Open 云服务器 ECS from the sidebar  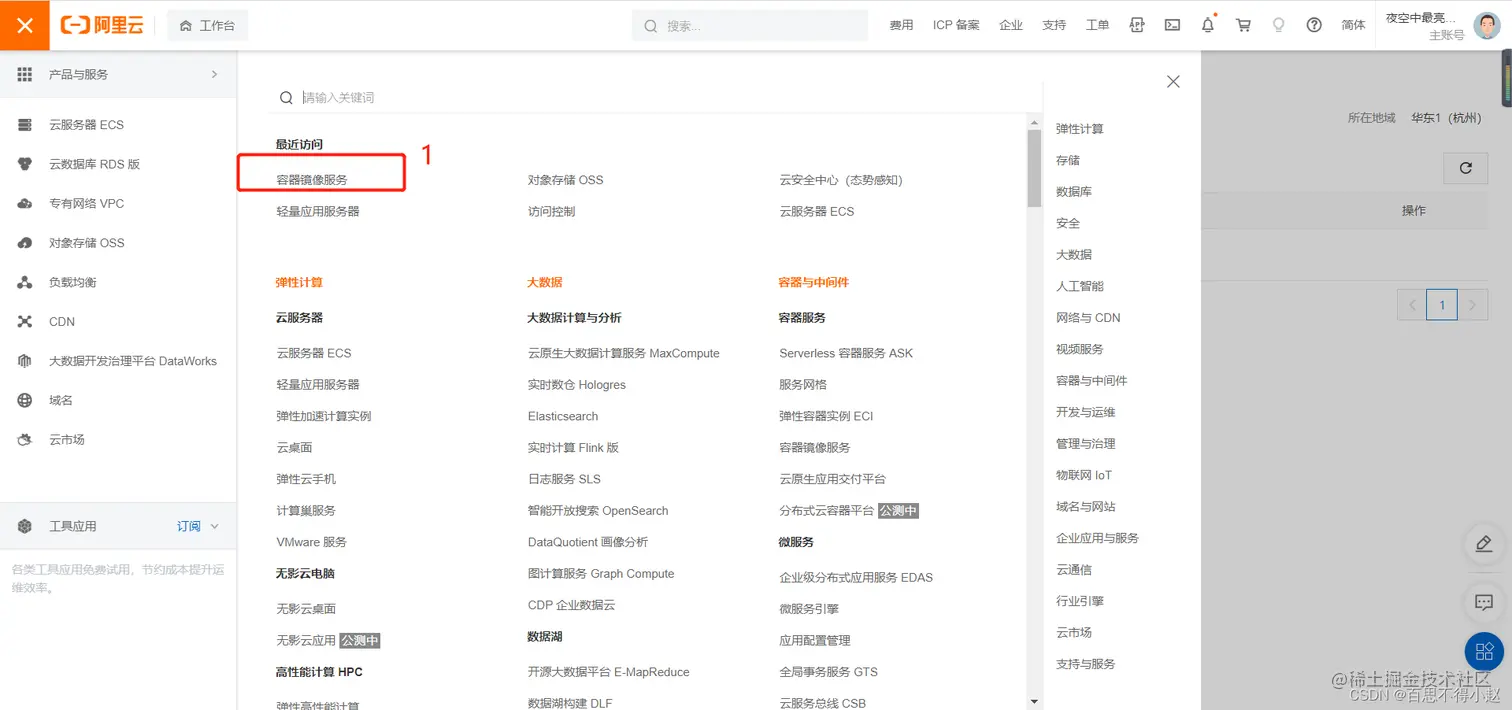pos(88,124)
